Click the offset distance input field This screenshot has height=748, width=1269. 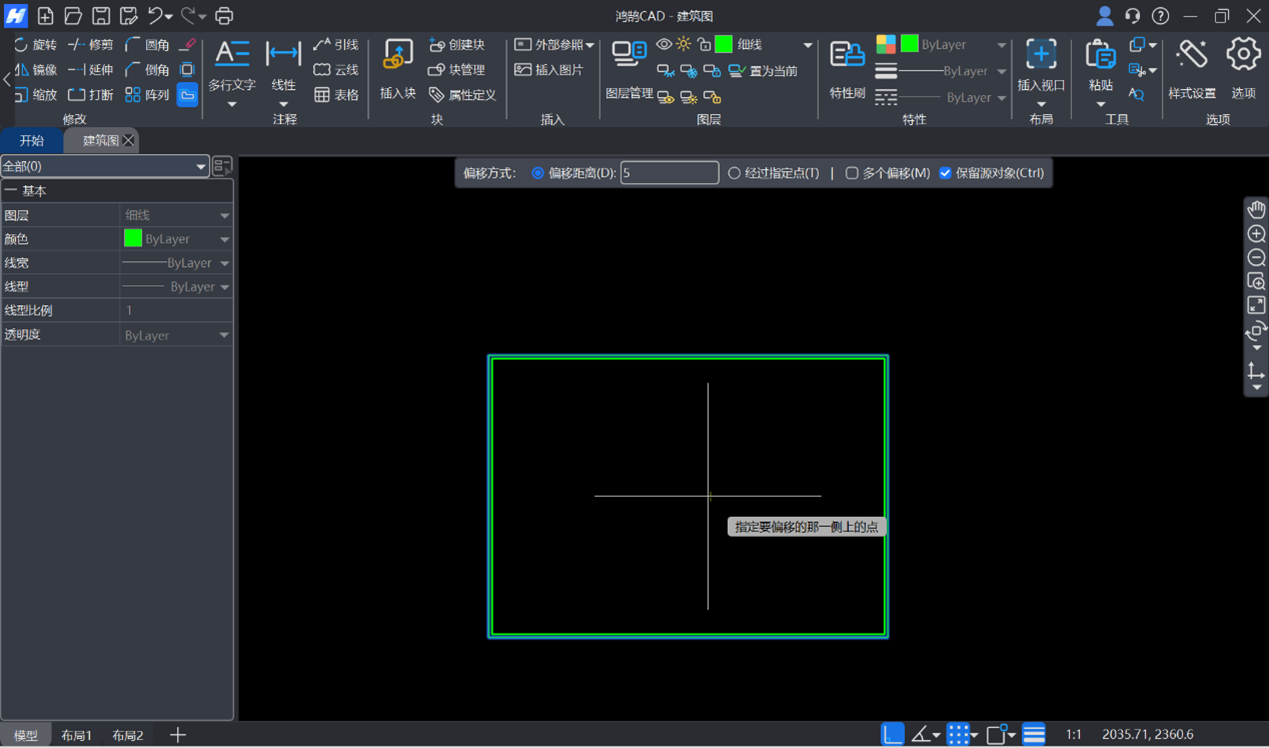coord(669,173)
